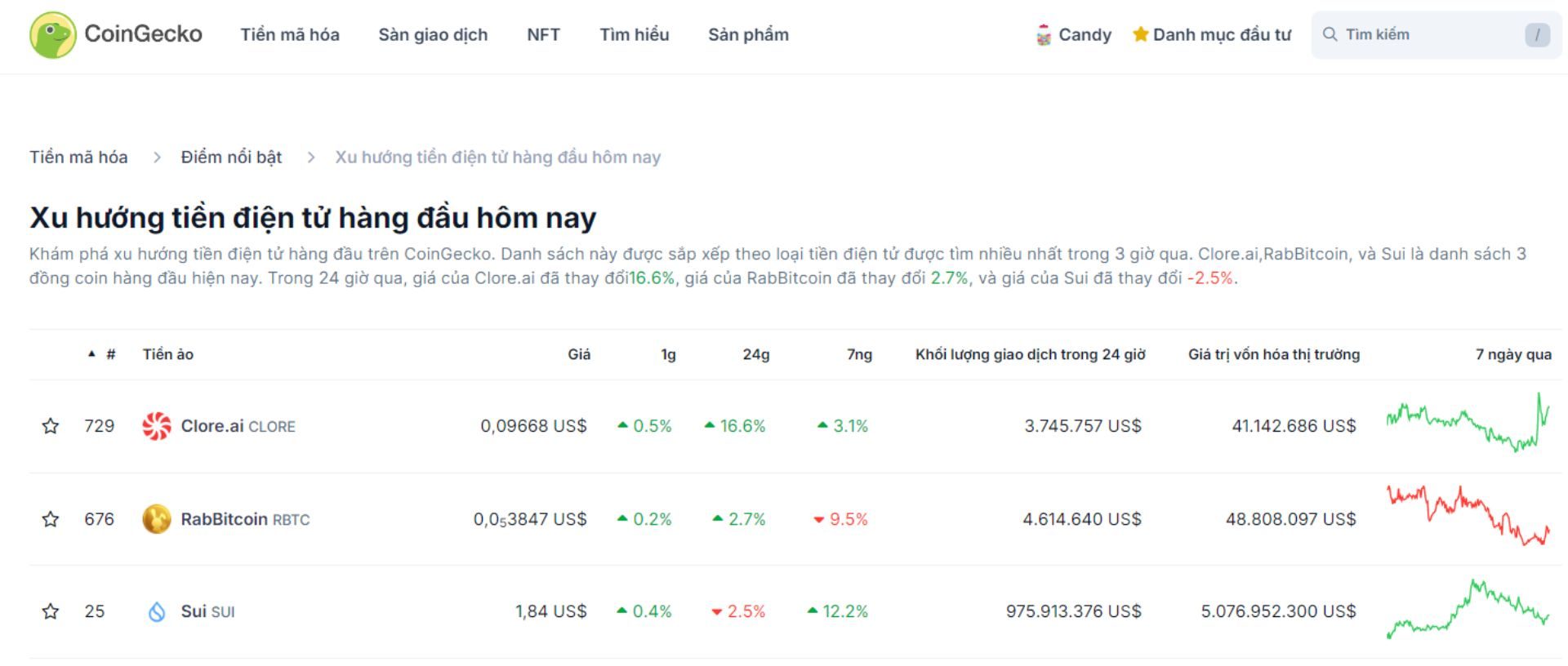Click rank number 25

pyautogui.click(x=95, y=611)
